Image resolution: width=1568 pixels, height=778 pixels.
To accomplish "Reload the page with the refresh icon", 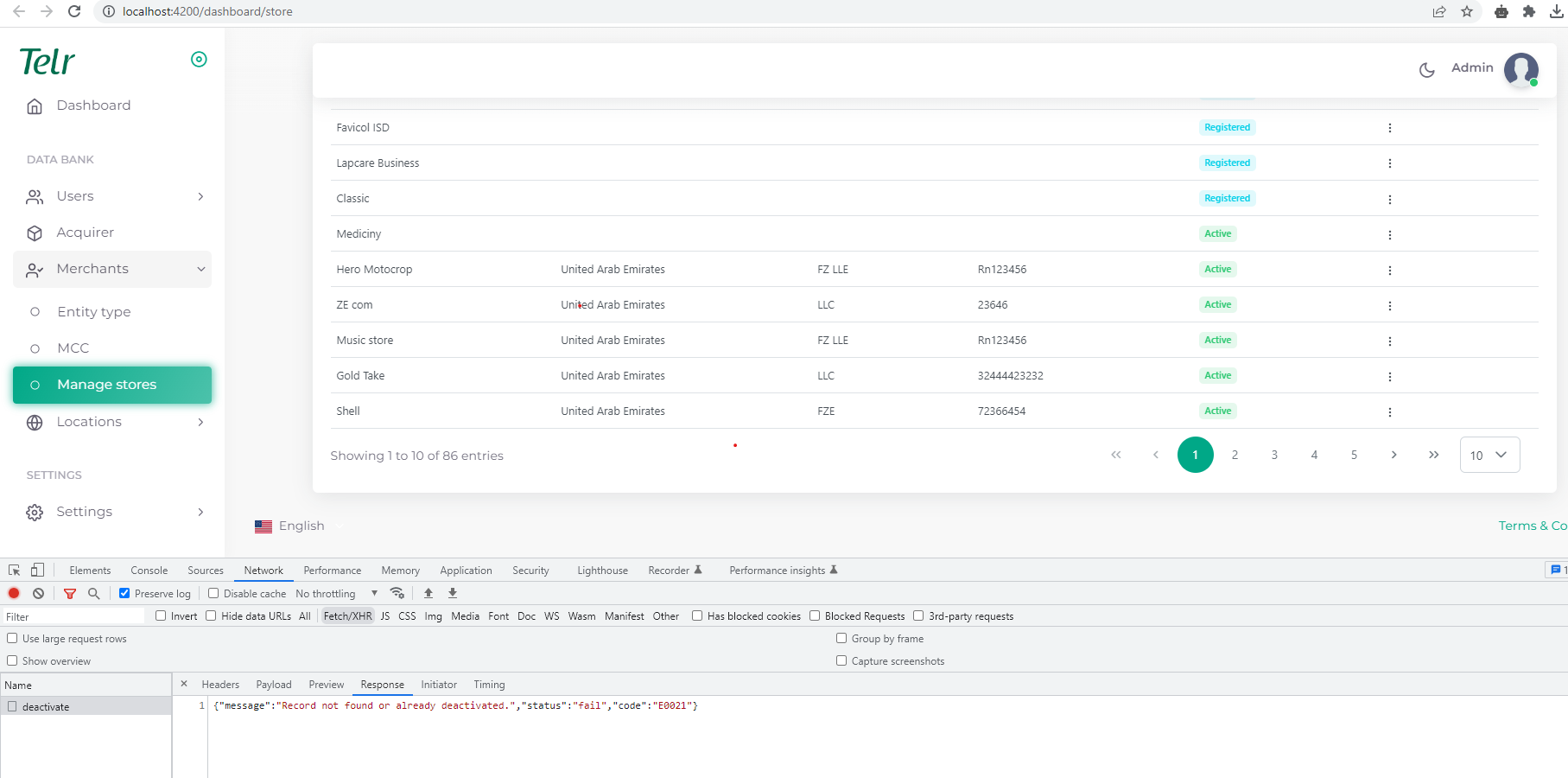I will [x=74, y=11].
